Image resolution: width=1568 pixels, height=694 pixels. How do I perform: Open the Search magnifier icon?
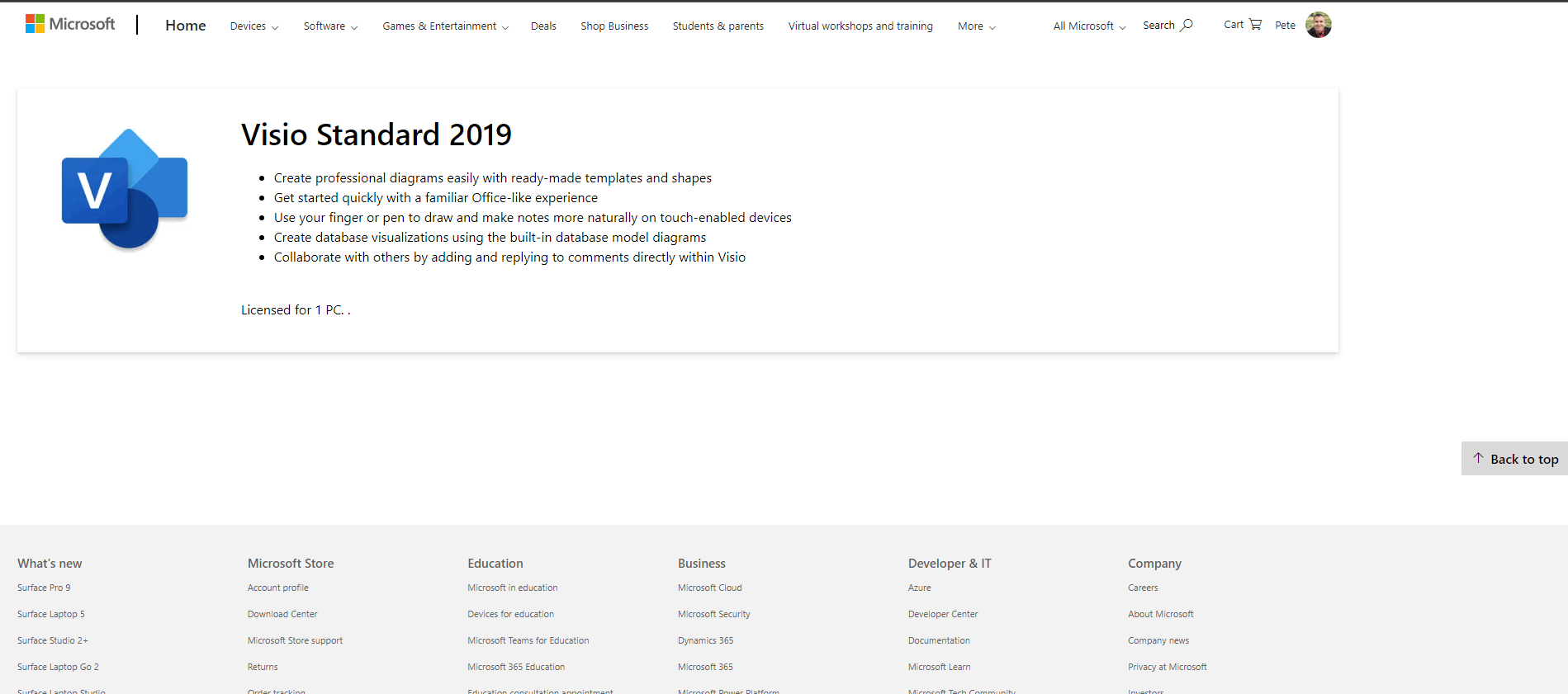click(1187, 25)
